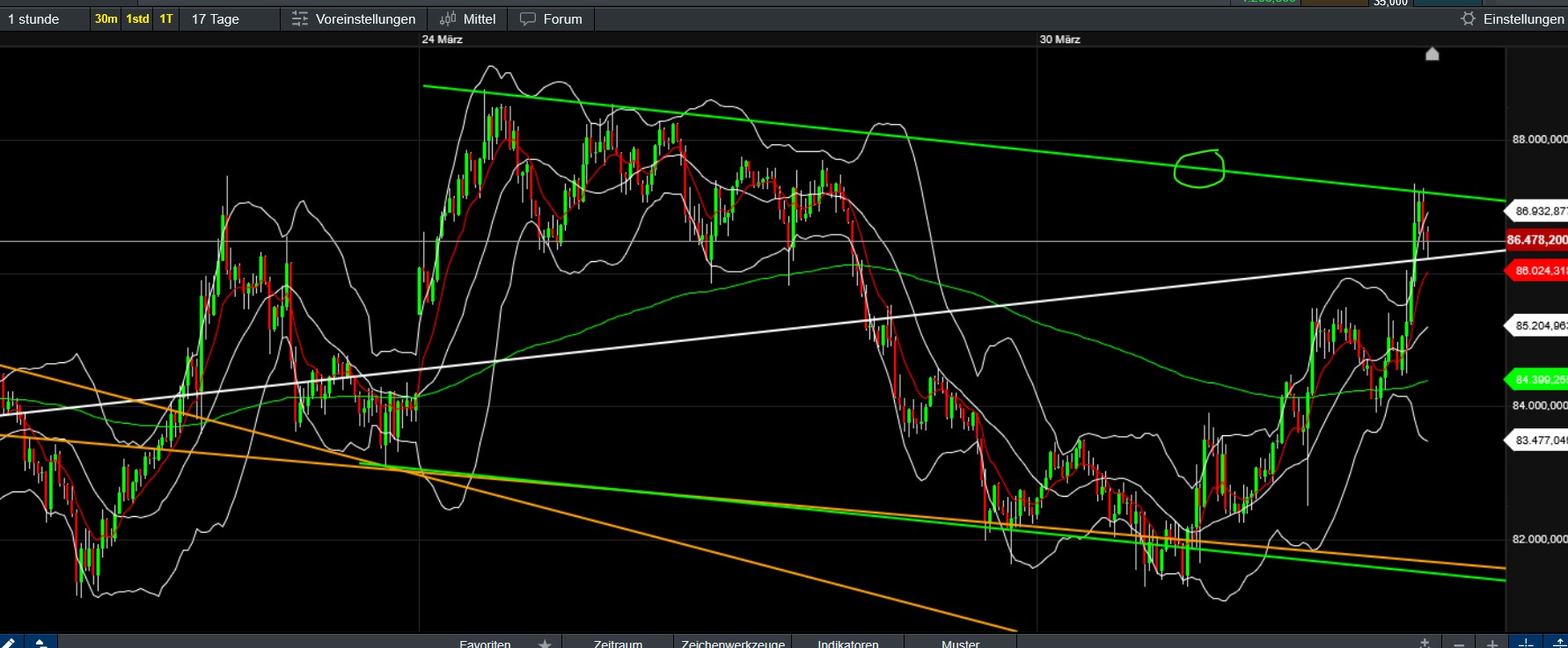Click the up-arrow icon next to the pencil
The image size is (1568, 648).
(40, 642)
